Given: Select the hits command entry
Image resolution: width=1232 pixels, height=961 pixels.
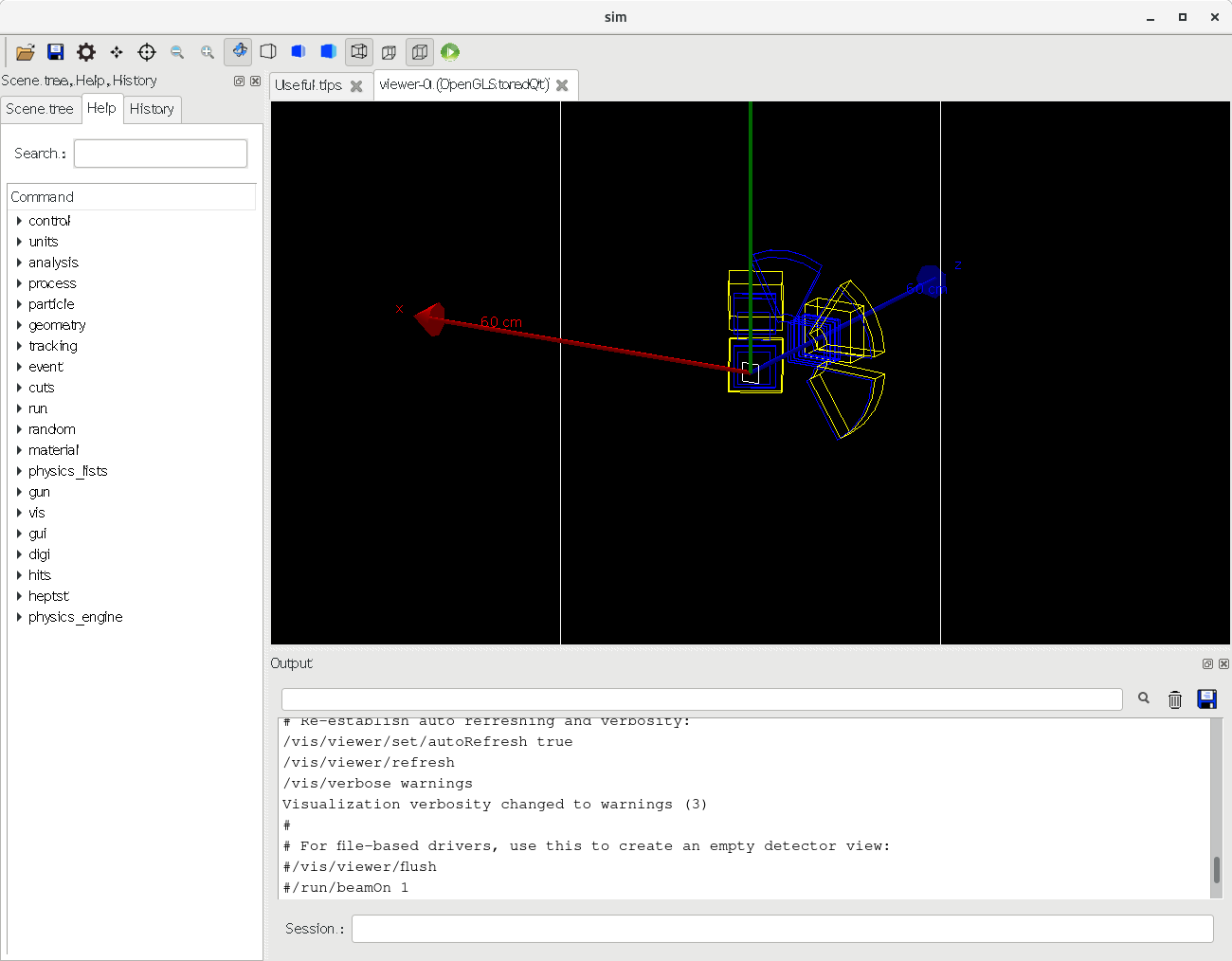Looking at the screenshot, I should (x=40, y=575).
